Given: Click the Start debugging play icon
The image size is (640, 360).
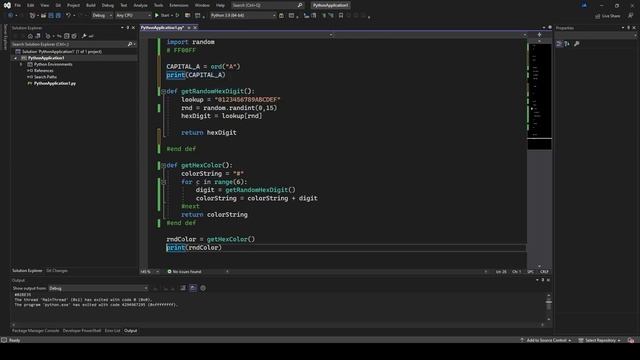Looking at the screenshot, I should [157, 16].
